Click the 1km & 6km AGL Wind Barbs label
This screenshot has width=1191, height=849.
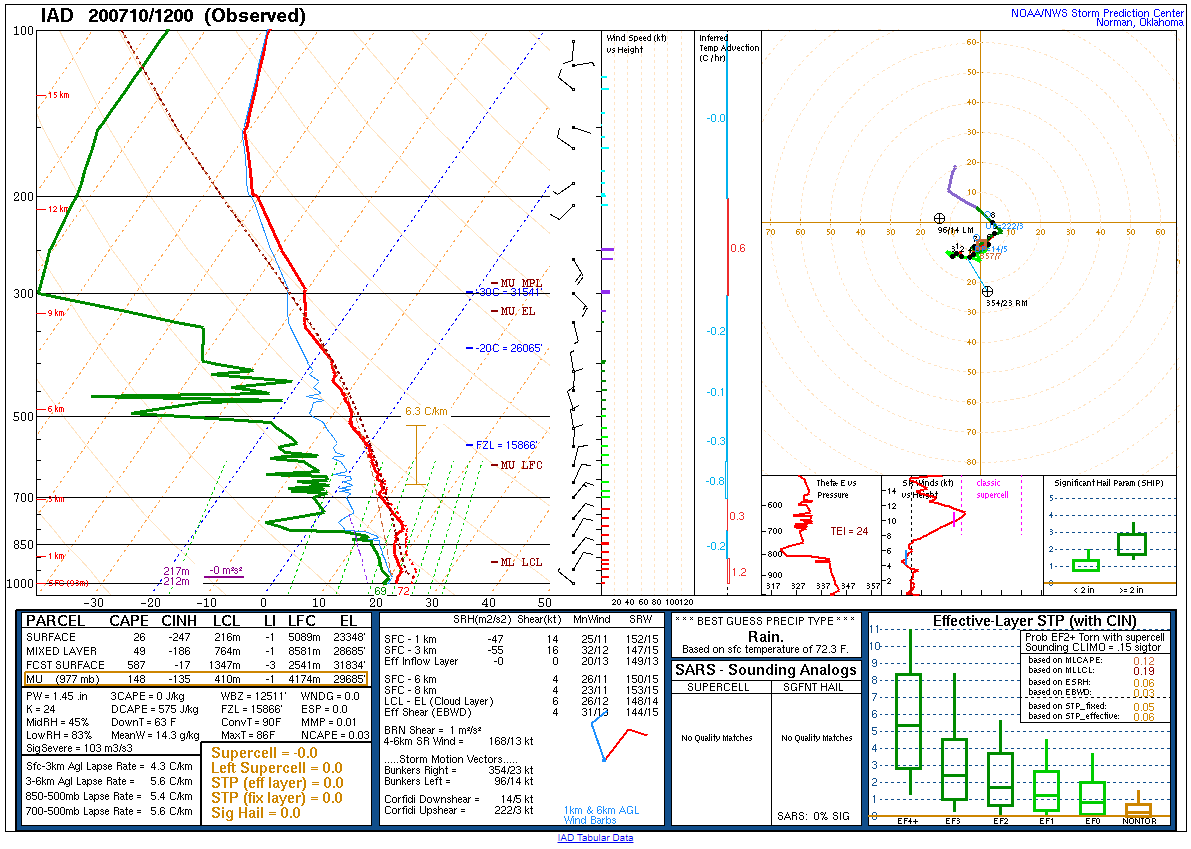click(601, 815)
